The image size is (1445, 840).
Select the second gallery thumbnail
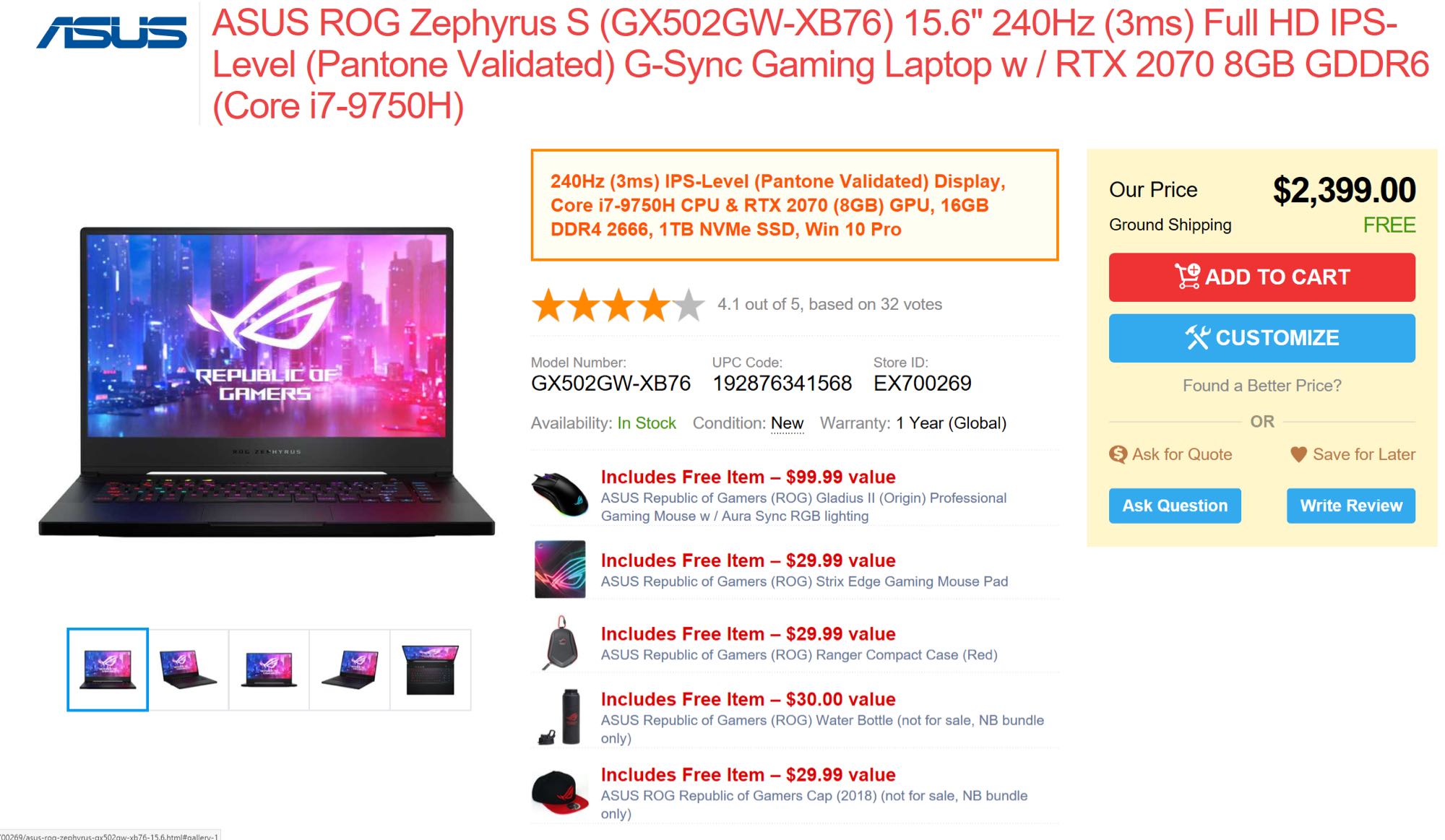189,670
